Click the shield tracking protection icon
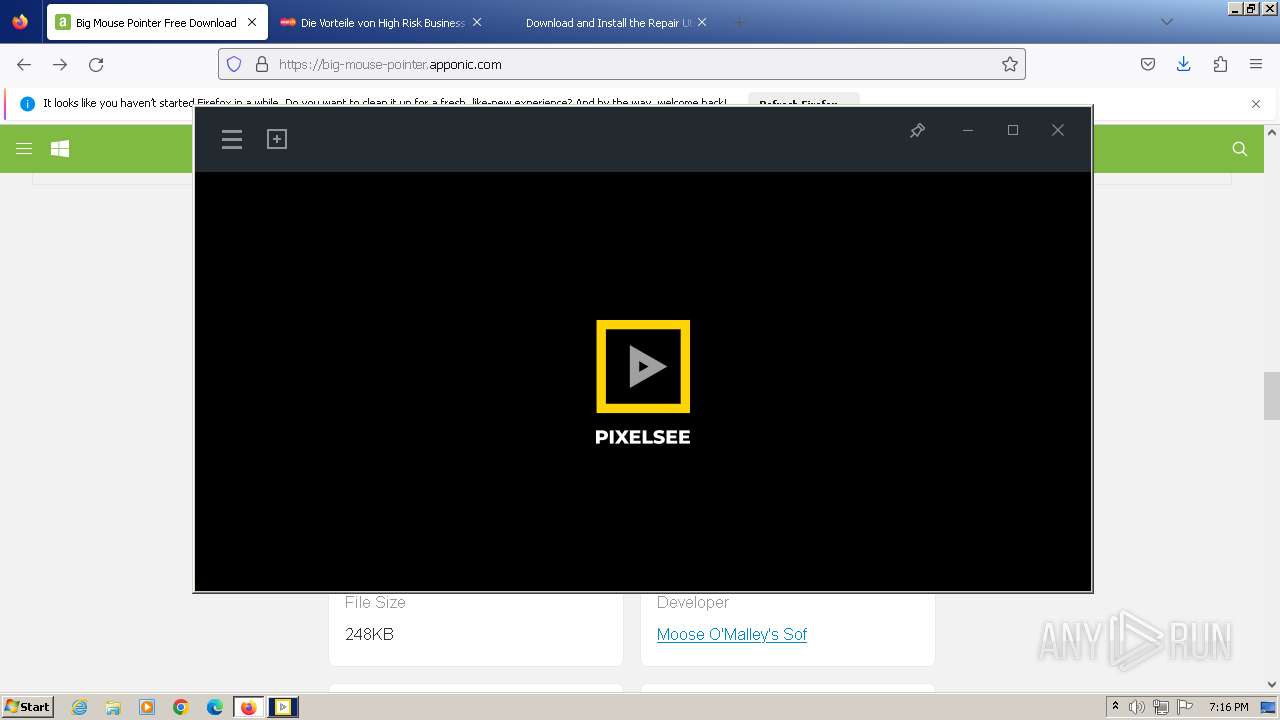The height and width of the screenshot is (720, 1280). click(x=234, y=64)
